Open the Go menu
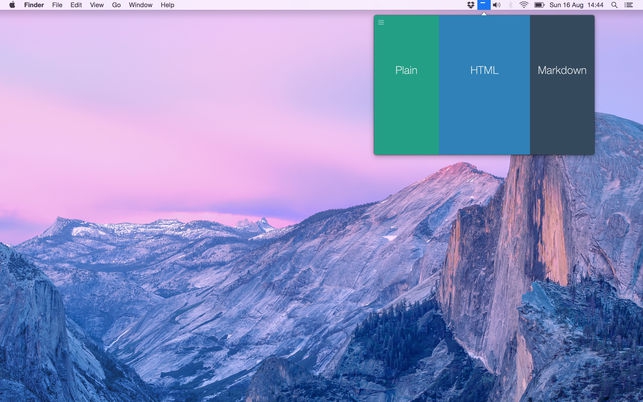 (116, 5)
